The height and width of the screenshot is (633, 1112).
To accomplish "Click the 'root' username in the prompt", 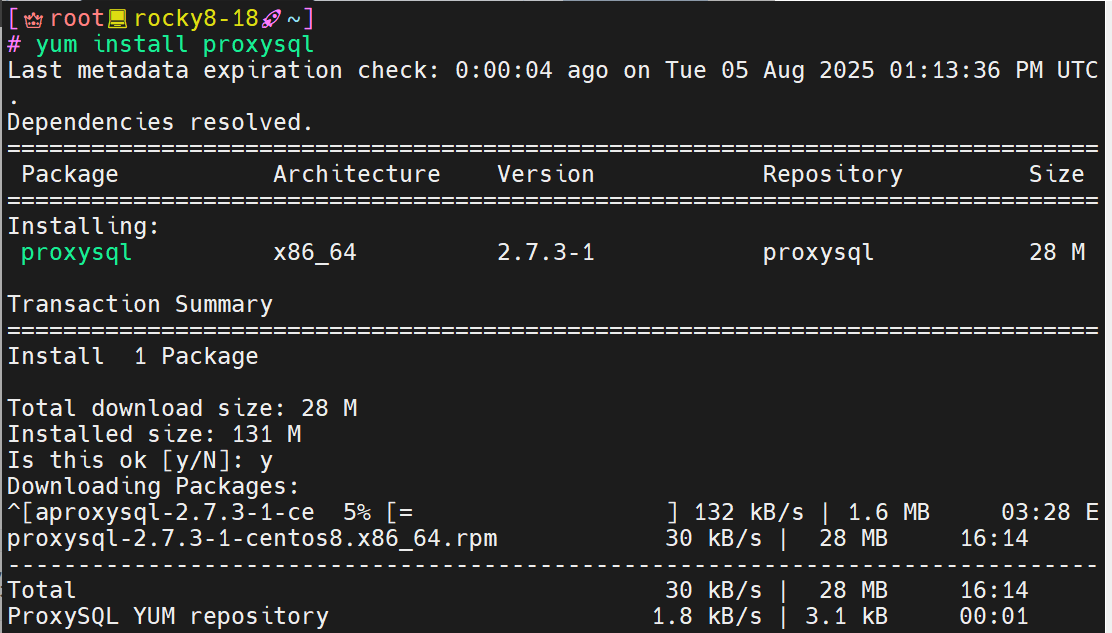I will (x=77, y=18).
